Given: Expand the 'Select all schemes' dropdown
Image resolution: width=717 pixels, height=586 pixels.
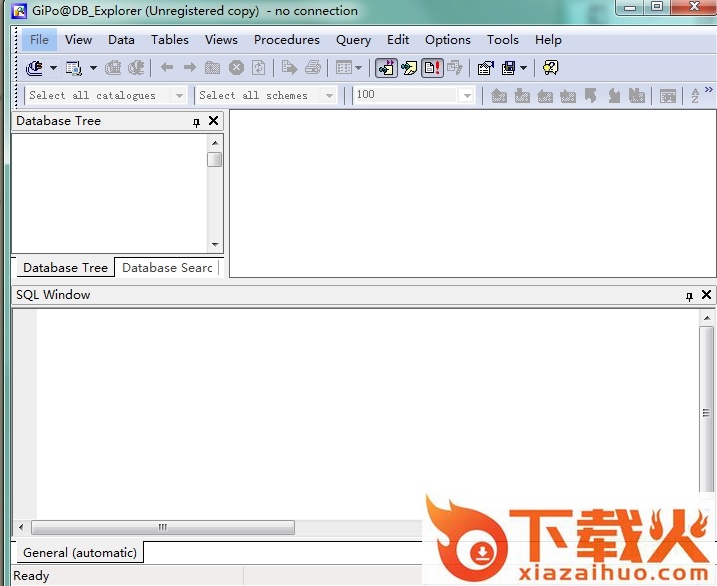Looking at the screenshot, I should pos(329,96).
